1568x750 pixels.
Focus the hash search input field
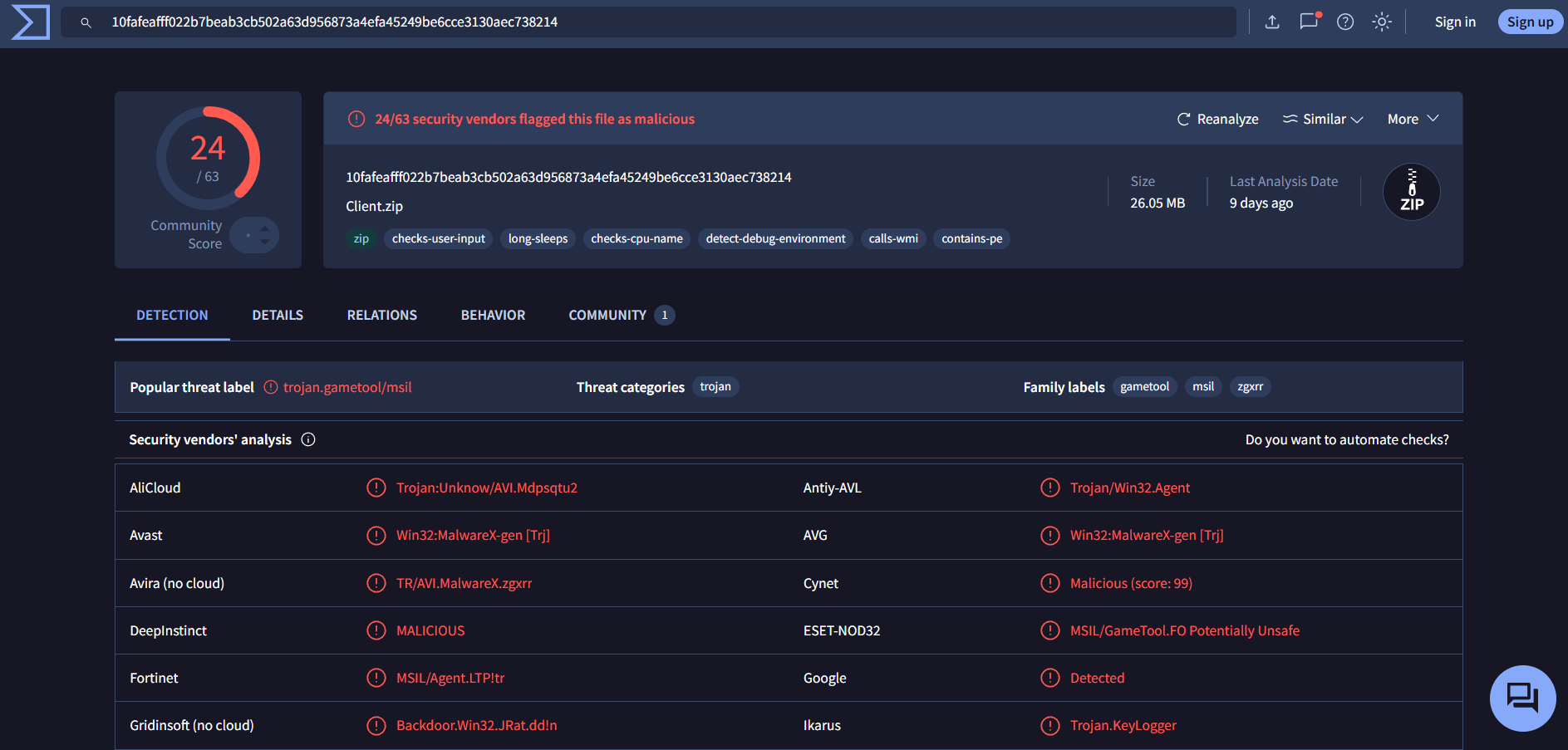648,22
